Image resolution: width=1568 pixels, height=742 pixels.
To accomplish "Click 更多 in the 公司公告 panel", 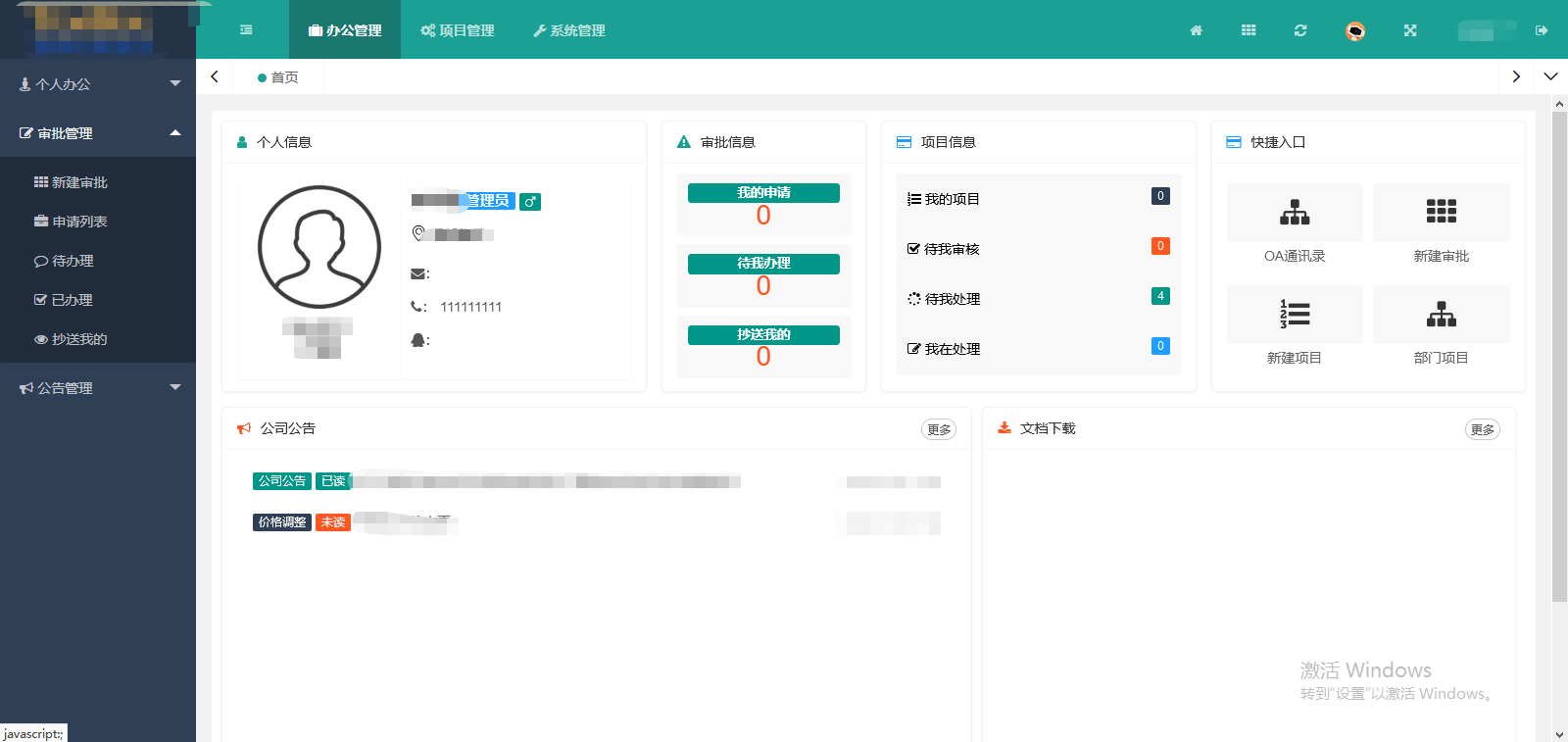I will (939, 429).
